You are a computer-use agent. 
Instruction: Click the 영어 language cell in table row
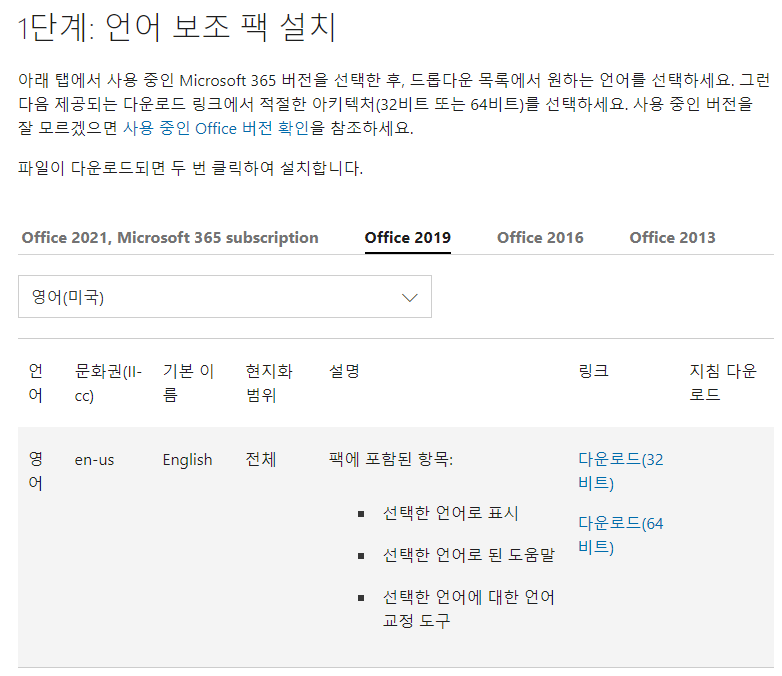(x=35, y=471)
